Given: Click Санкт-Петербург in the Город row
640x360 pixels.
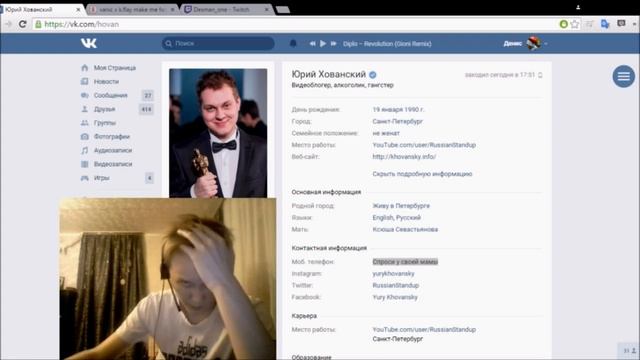Looking at the screenshot, I should pyautogui.click(x=398, y=121).
